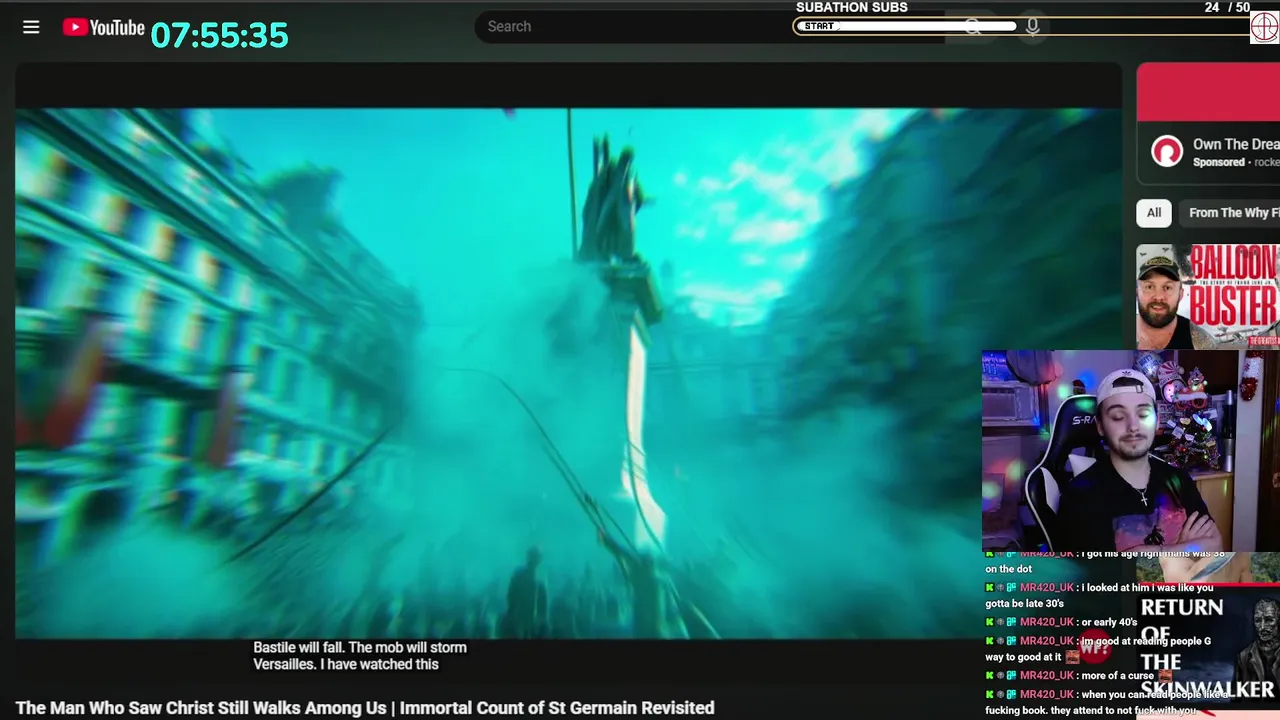The image size is (1280, 720).
Task: Click the video caption text 'Bastile will fall'
Action: (360, 656)
